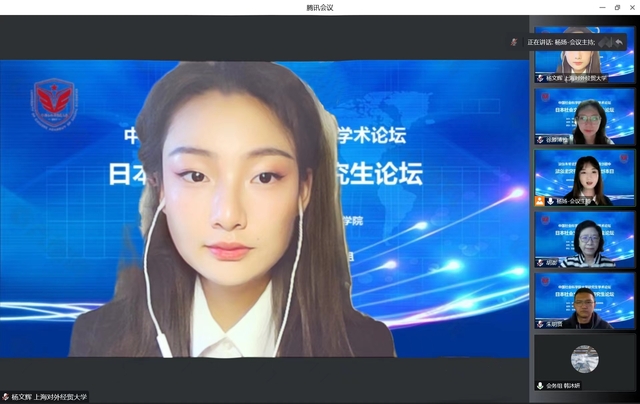Maximize the 腾讯会议 window
Image resolution: width=640 pixels, height=404 pixels.
click(617, 7)
